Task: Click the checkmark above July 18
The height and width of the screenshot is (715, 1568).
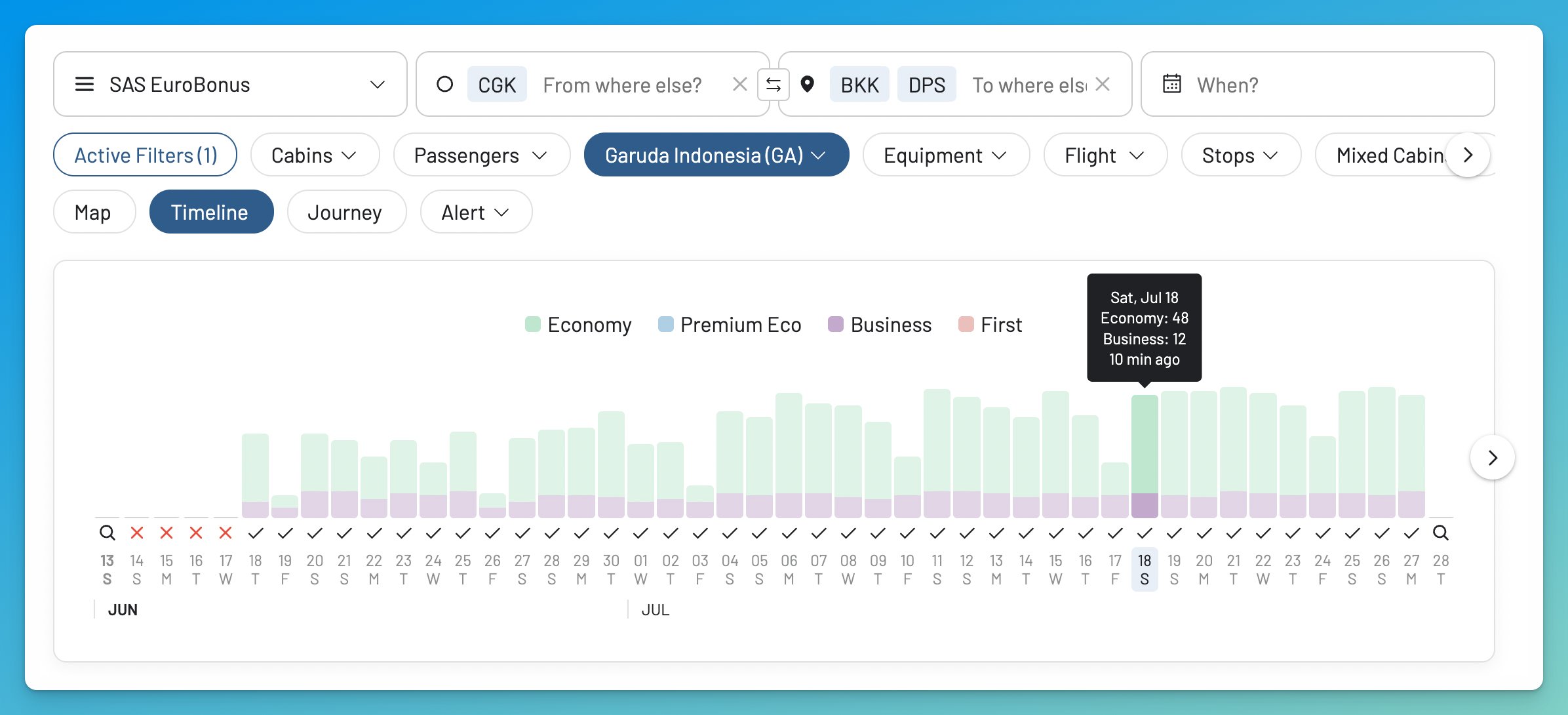Action: tap(1145, 533)
